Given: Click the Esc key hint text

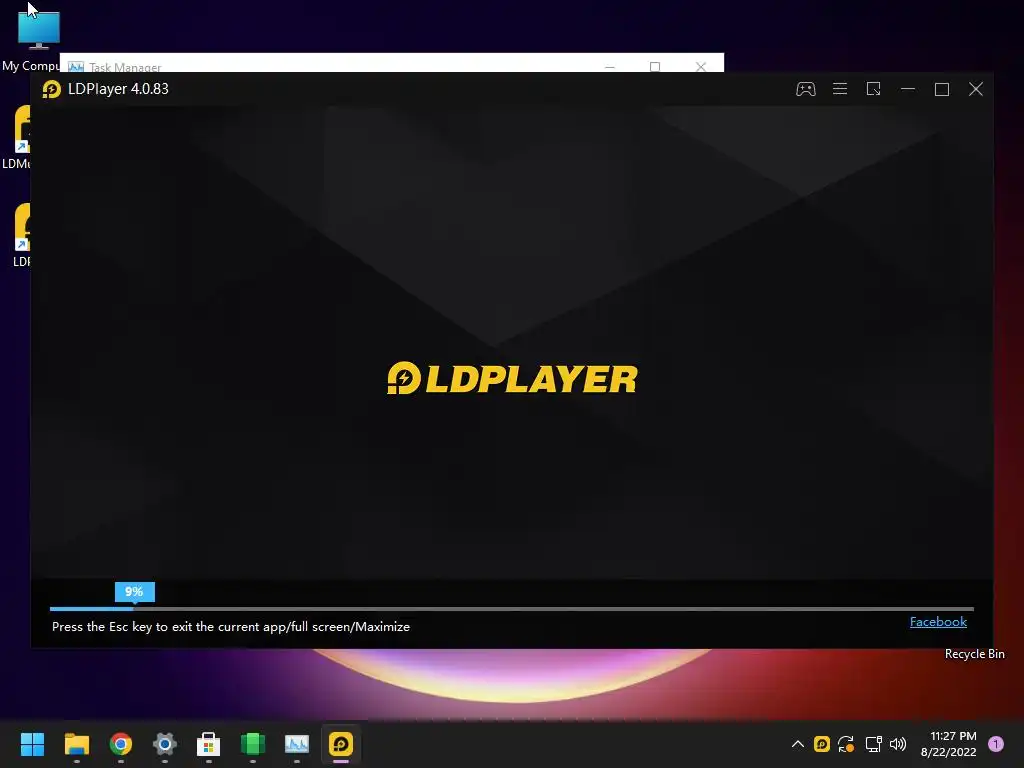Looking at the screenshot, I should pyautogui.click(x=231, y=626).
